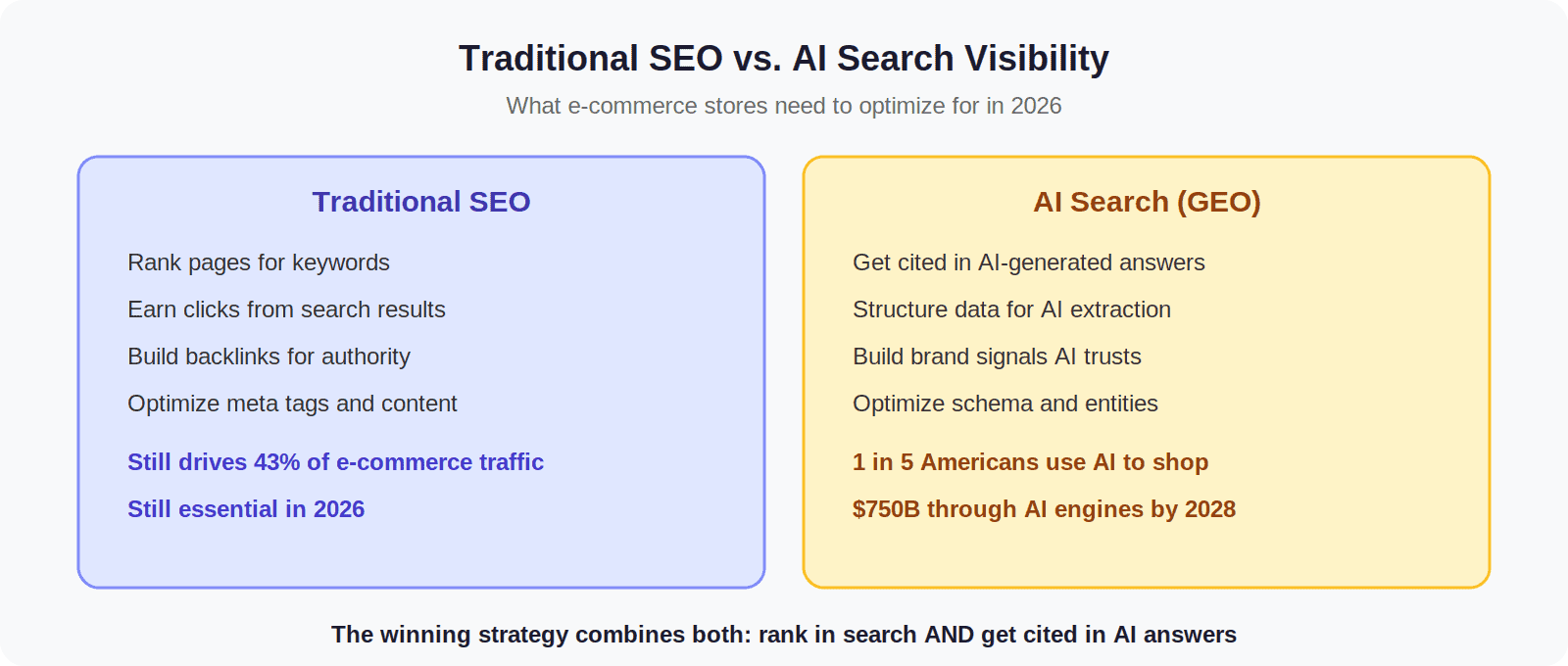Image resolution: width=1568 pixels, height=666 pixels.
Task: Select the Traditional SEO panel heading
Action: [421, 202]
